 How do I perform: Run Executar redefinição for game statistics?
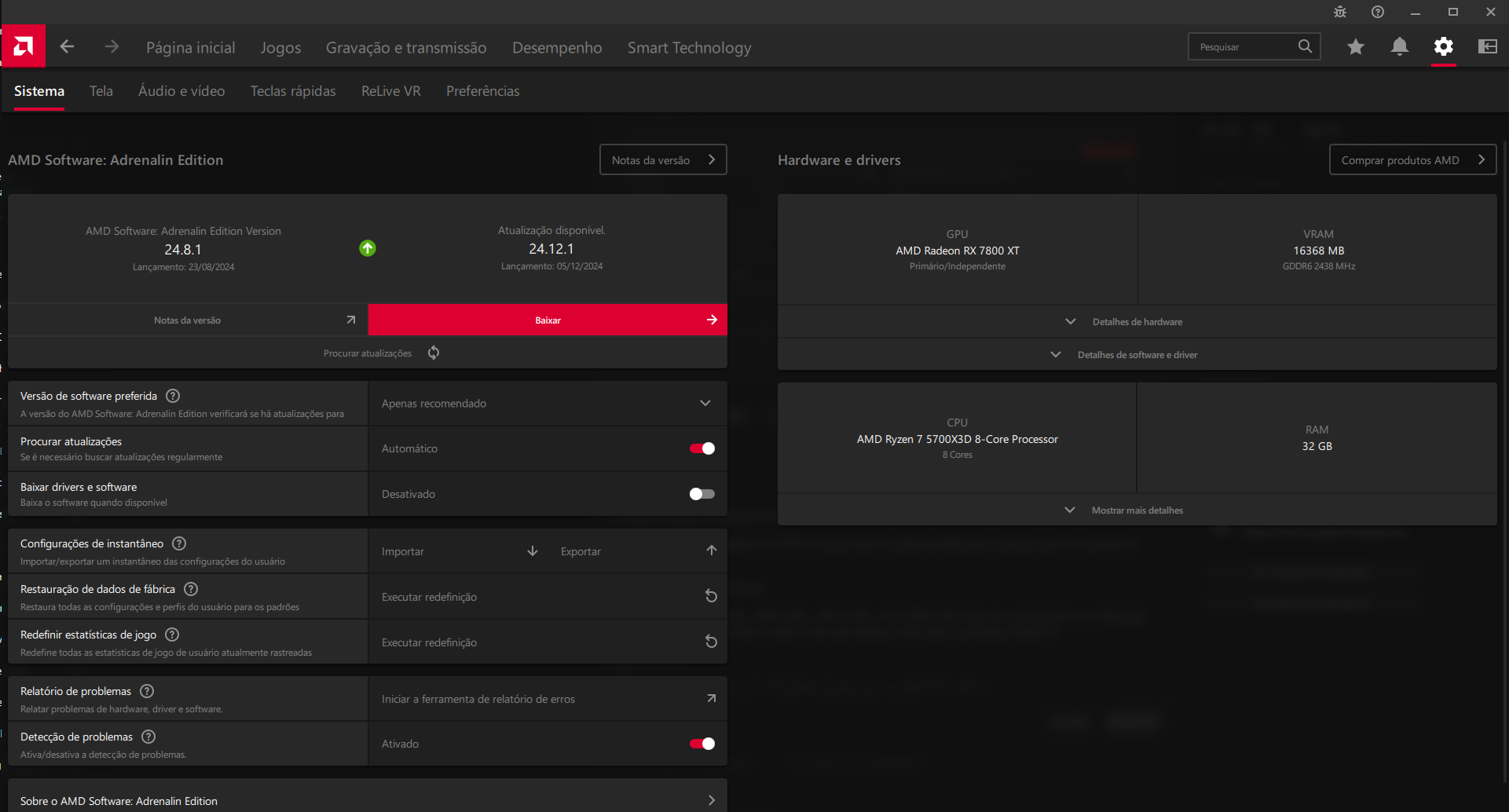[x=548, y=642]
